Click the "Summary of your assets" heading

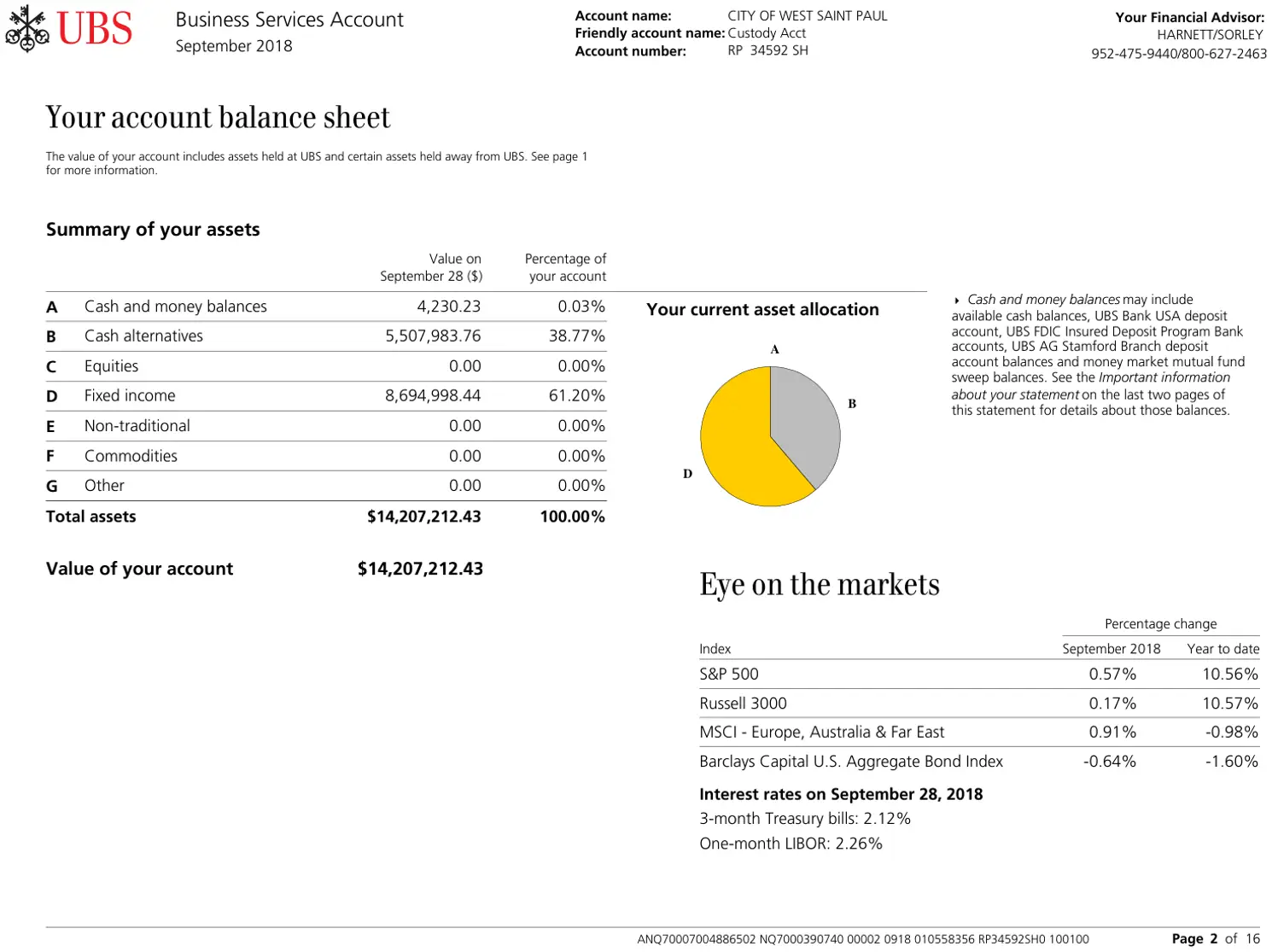point(153,230)
